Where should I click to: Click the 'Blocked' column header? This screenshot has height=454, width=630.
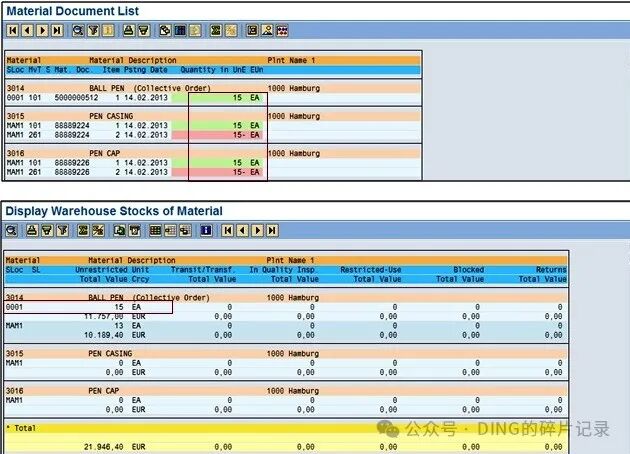(469, 270)
